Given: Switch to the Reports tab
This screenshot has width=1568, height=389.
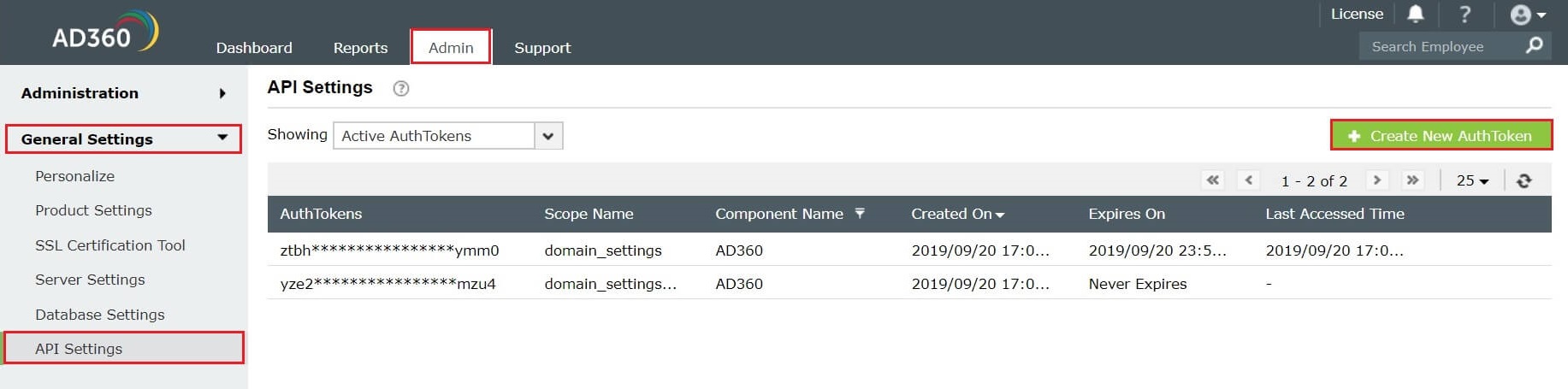Looking at the screenshot, I should coord(360,48).
